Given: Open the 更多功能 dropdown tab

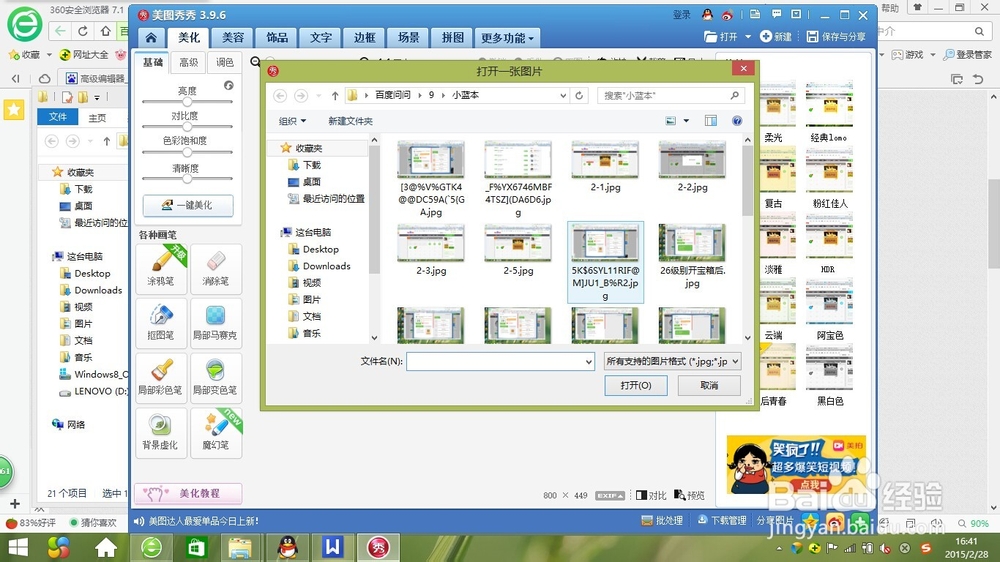Looking at the screenshot, I should point(507,38).
